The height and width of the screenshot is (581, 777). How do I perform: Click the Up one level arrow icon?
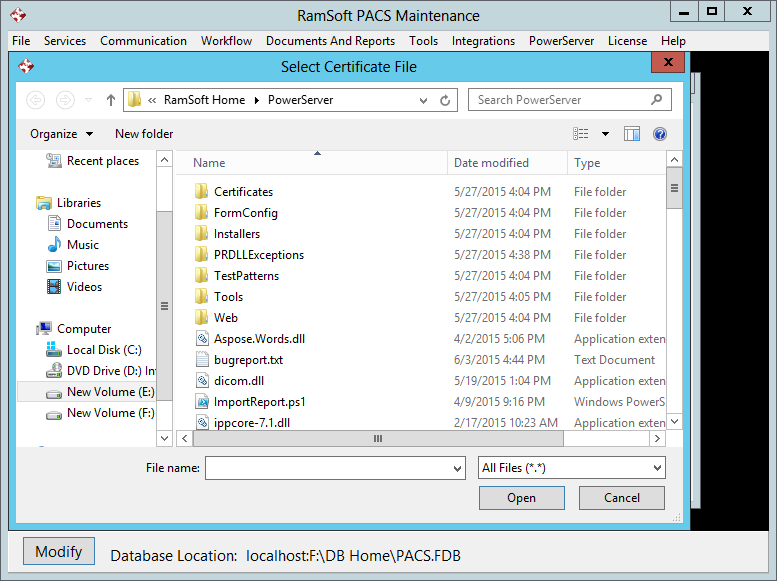click(x=110, y=100)
